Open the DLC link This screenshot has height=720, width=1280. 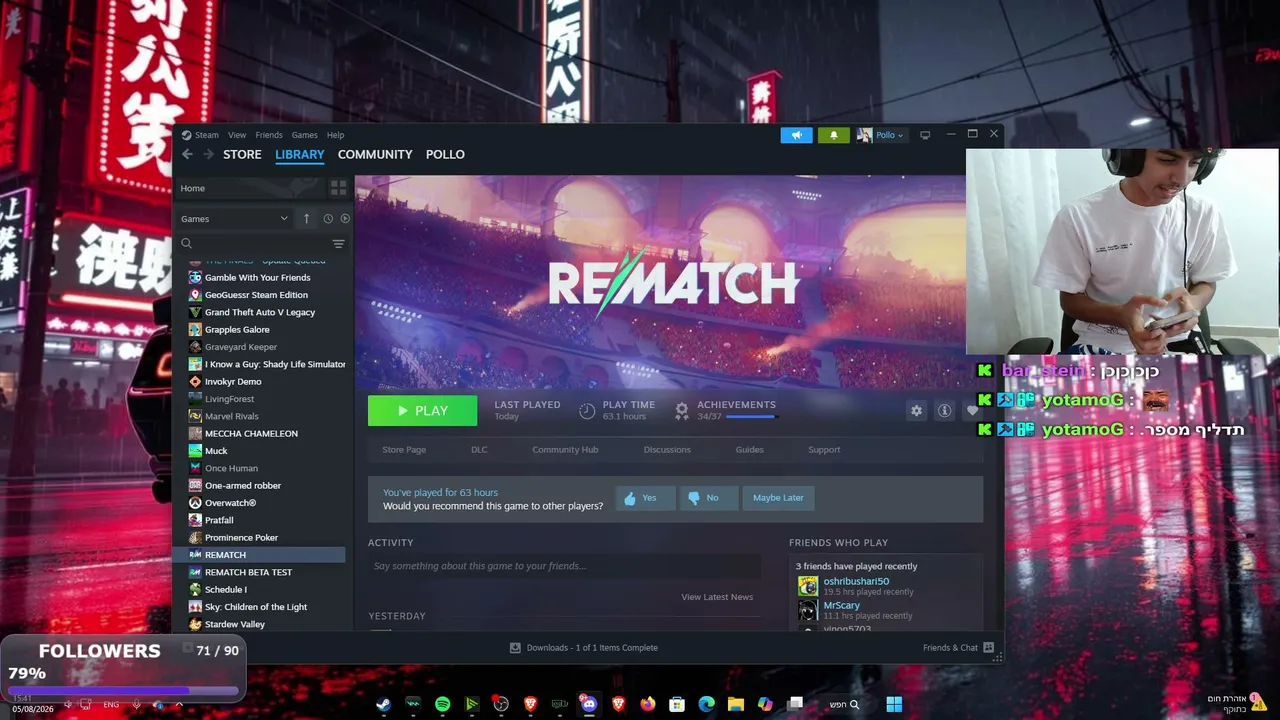tap(479, 450)
